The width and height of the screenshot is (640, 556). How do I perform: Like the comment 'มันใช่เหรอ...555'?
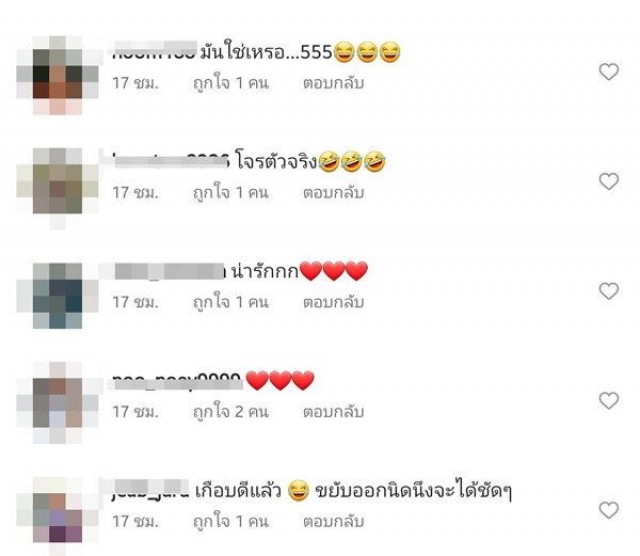(x=609, y=72)
